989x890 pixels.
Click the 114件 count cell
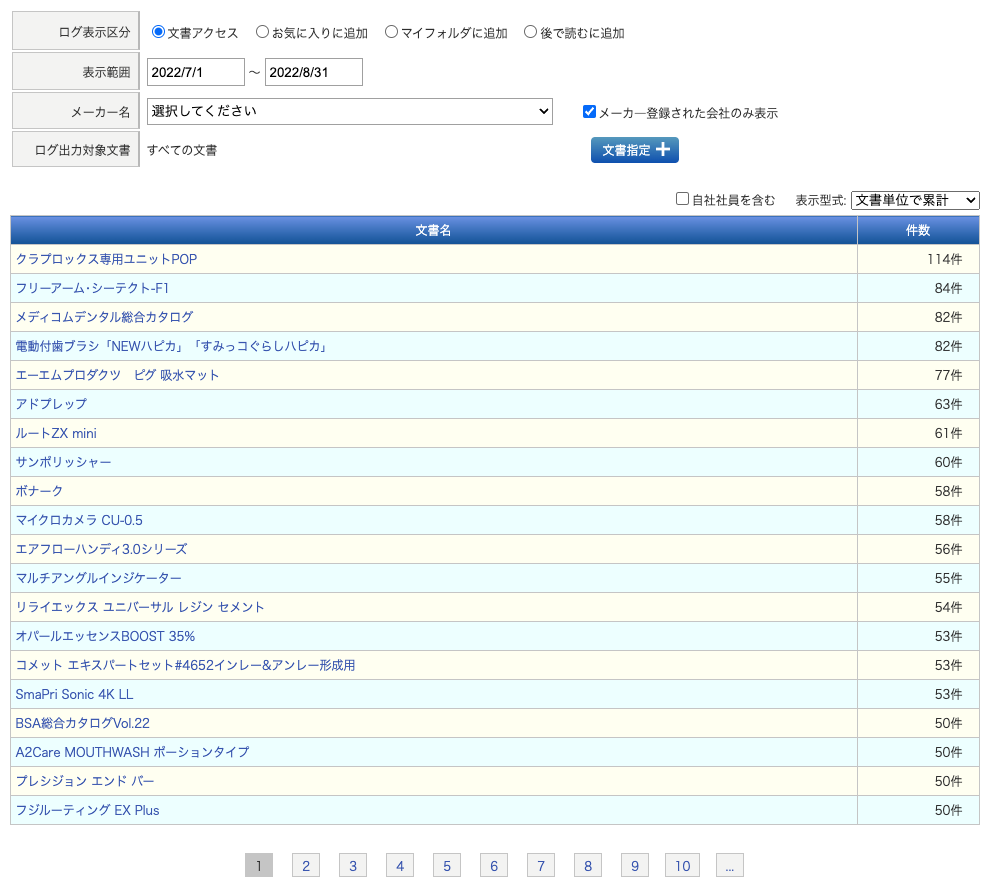(918, 259)
